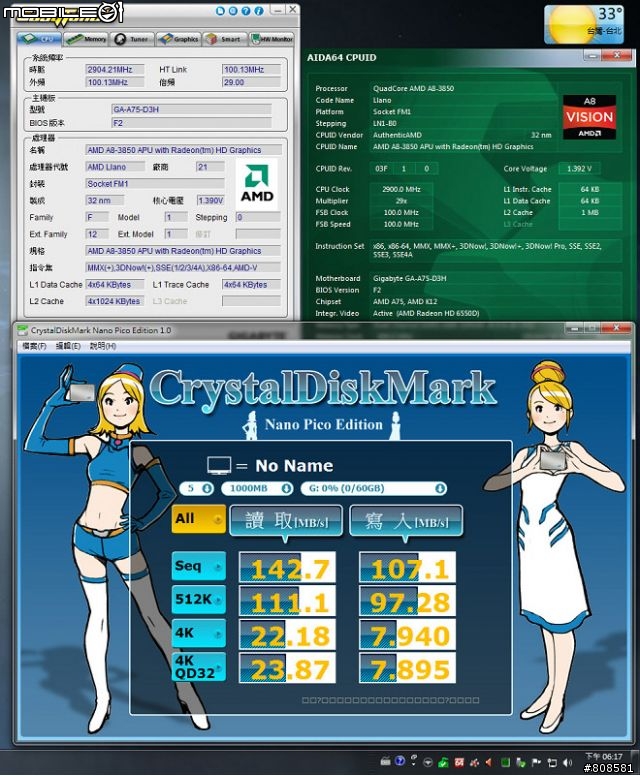Click AIDA64 Platform value Socket FM1
The height and width of the screenshot is (776, 640).
coord(392,112)
